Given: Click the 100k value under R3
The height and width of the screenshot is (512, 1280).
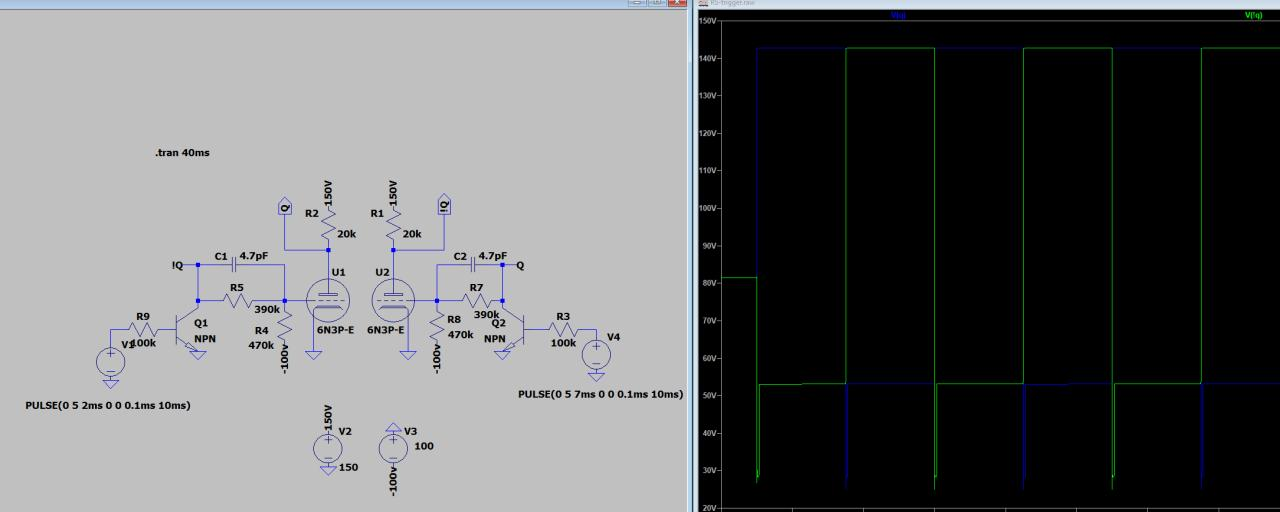Looking at the screenshot, I should 563,343.
